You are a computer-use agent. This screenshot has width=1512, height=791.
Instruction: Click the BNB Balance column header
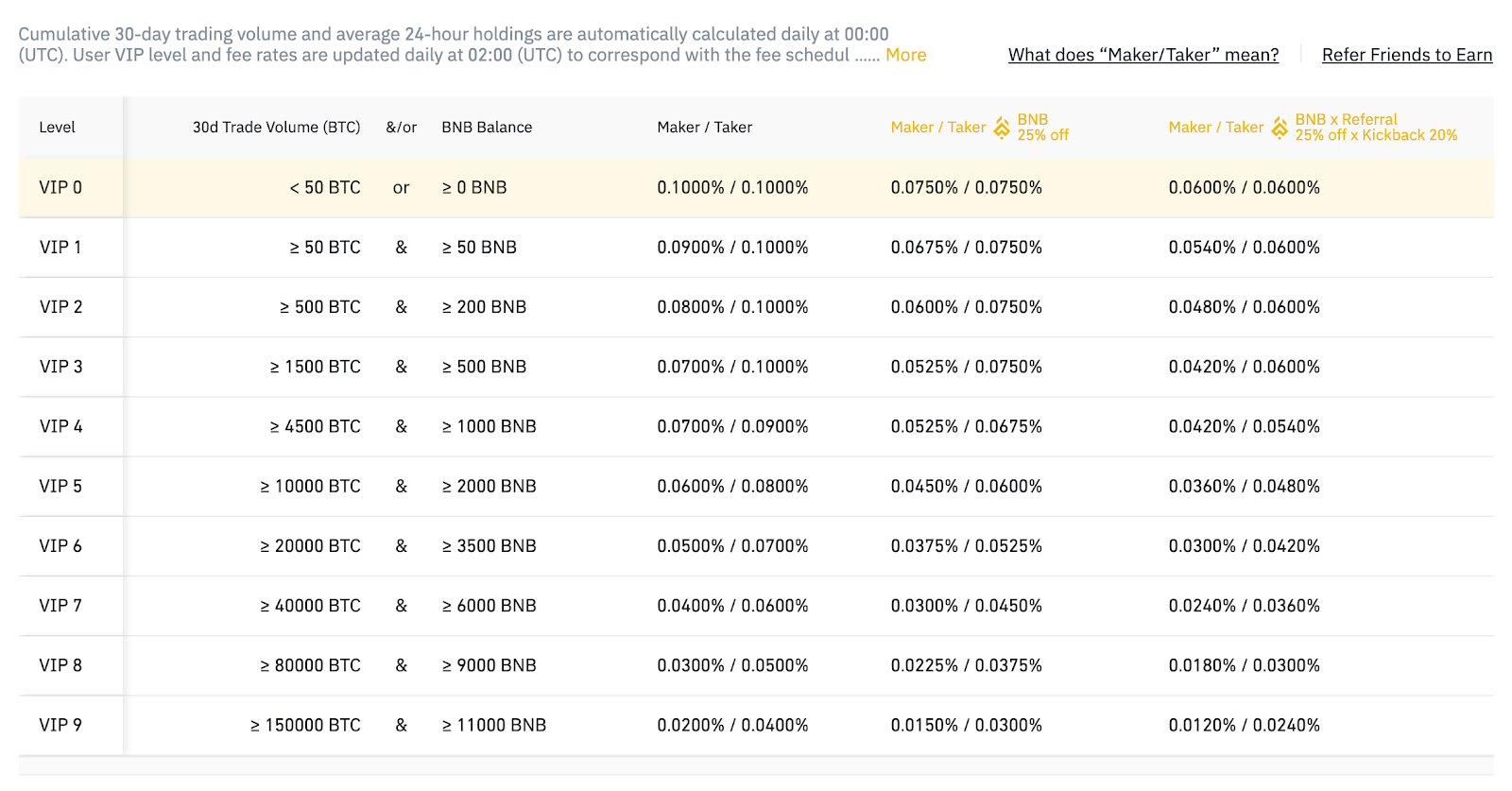487,128
